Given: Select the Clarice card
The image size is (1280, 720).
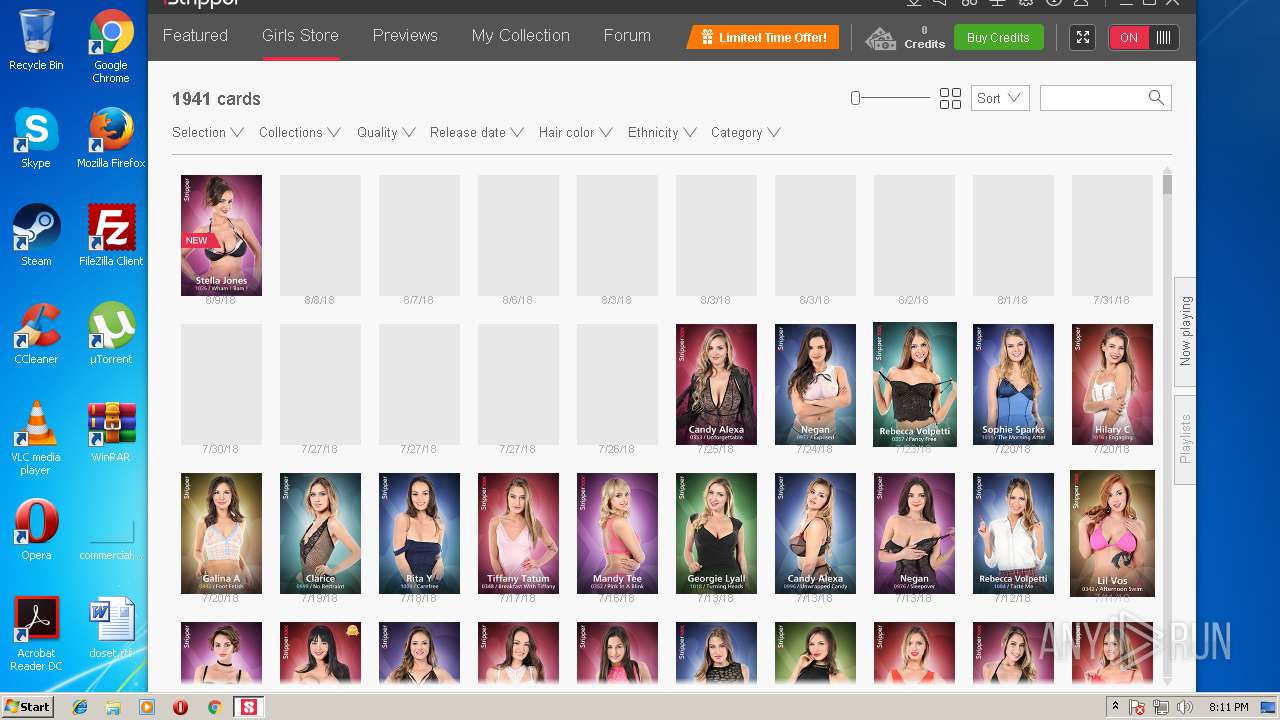Looking at the screenshot, I should pyautogui.click(x=320, y=533).
